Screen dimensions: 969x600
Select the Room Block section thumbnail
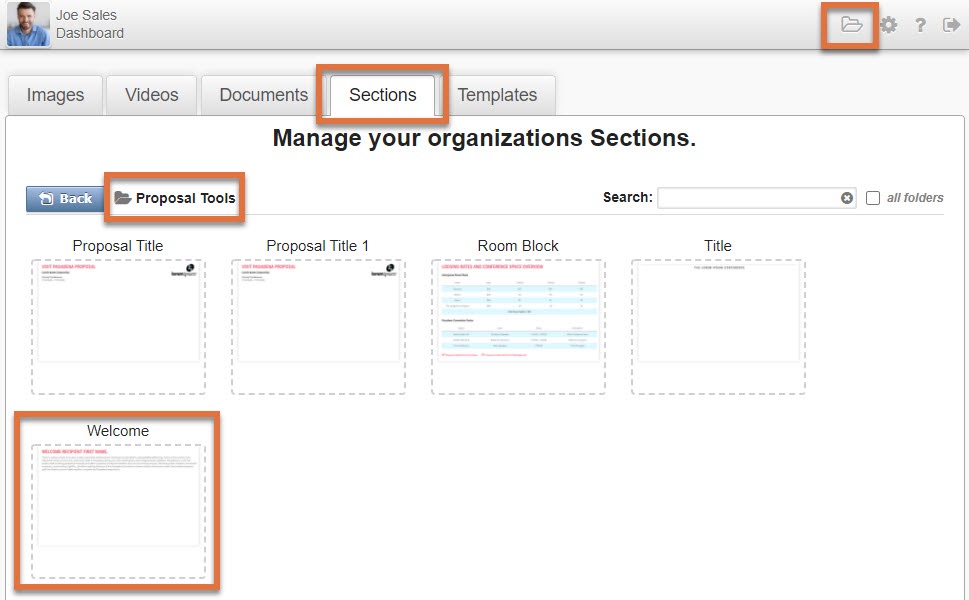pos(518,326)
